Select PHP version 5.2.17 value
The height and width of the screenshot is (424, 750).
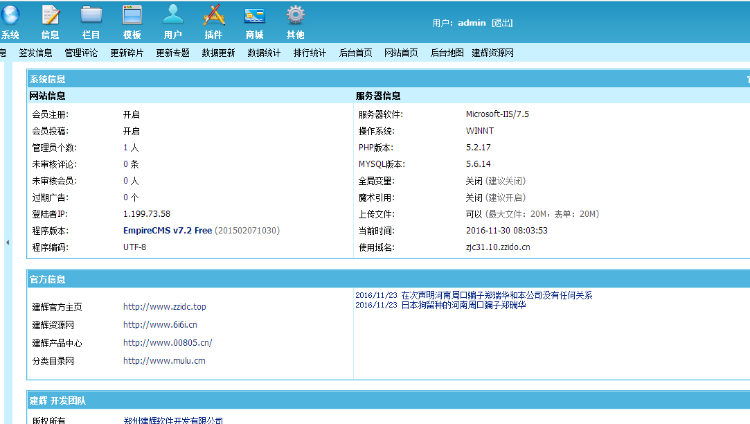coord(478,147)
